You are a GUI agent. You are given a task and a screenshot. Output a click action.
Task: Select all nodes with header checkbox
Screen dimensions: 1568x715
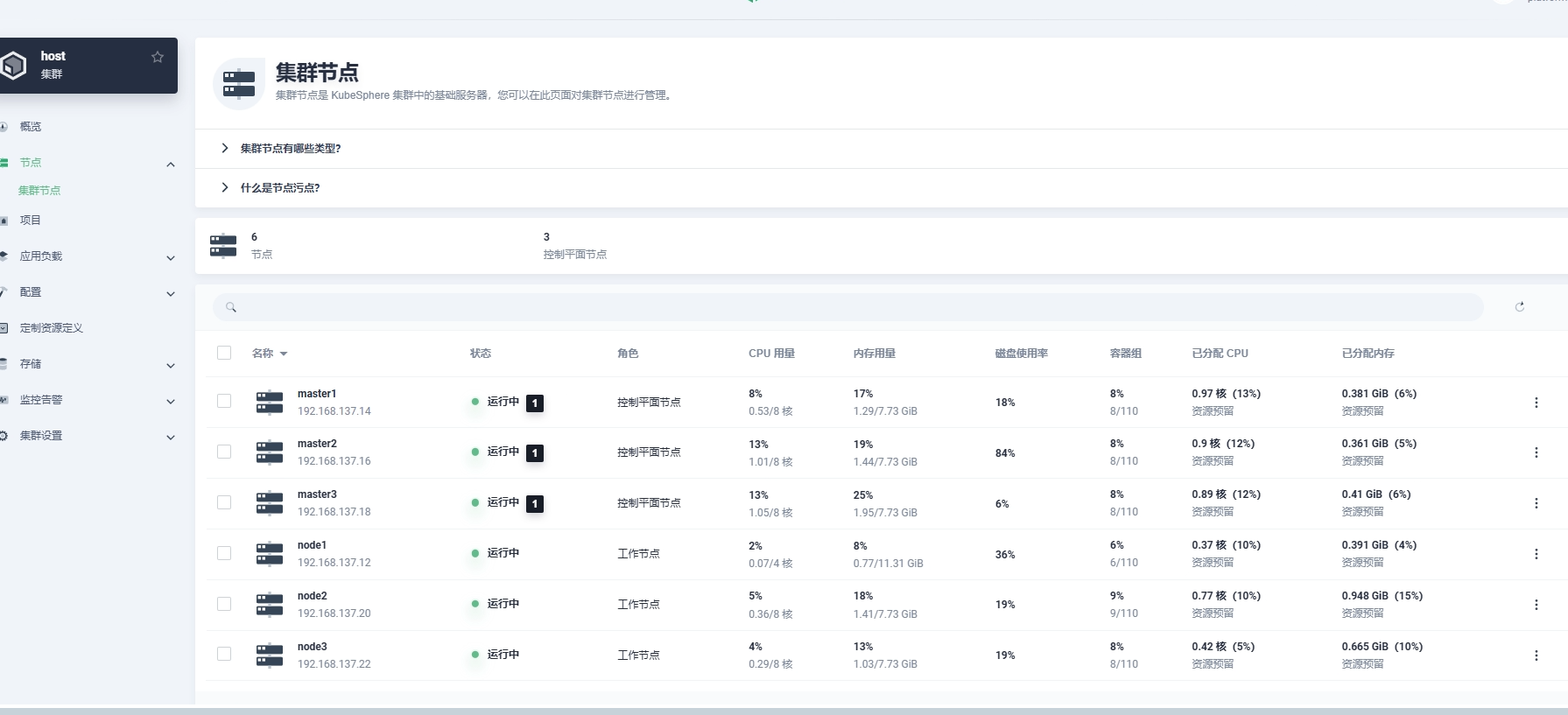pos(224,353)
